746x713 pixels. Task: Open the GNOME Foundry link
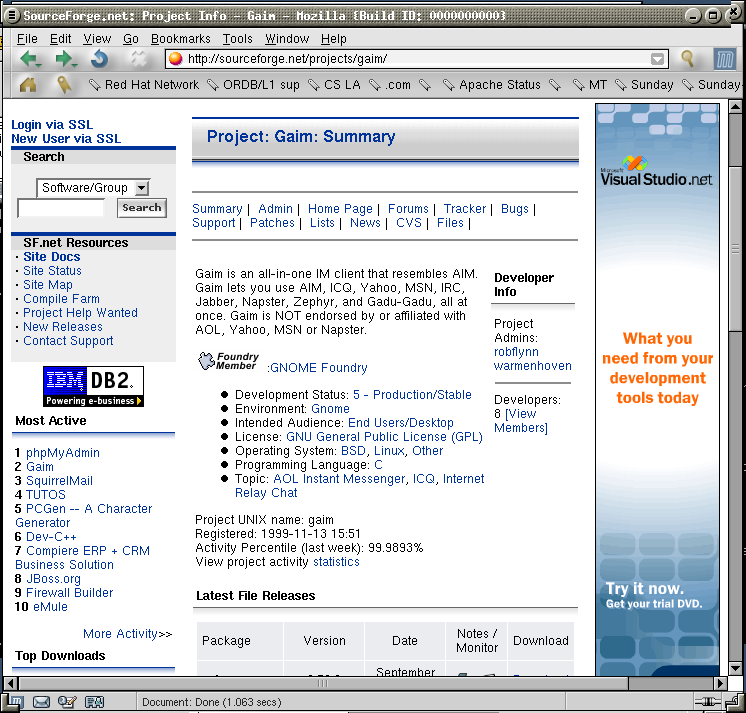point(319,368)
